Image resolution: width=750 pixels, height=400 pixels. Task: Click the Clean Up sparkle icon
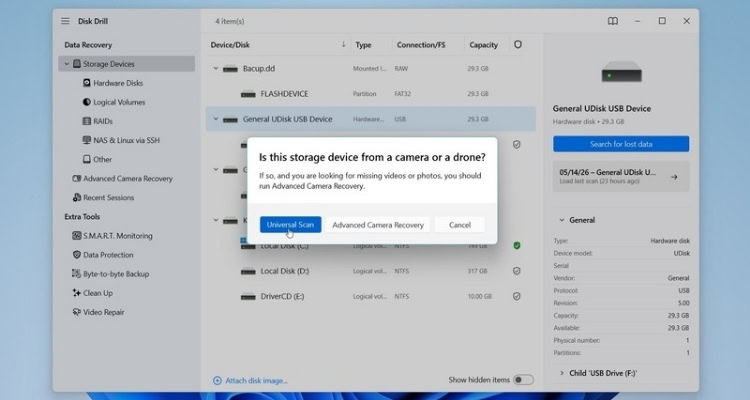[77, 293]
